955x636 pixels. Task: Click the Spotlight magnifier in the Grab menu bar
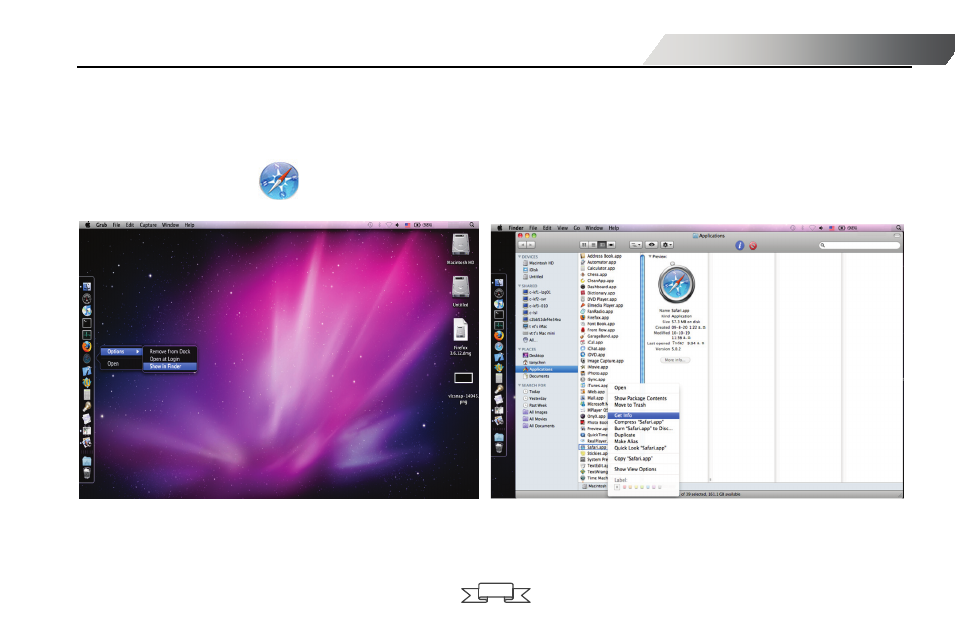point(471,225)
